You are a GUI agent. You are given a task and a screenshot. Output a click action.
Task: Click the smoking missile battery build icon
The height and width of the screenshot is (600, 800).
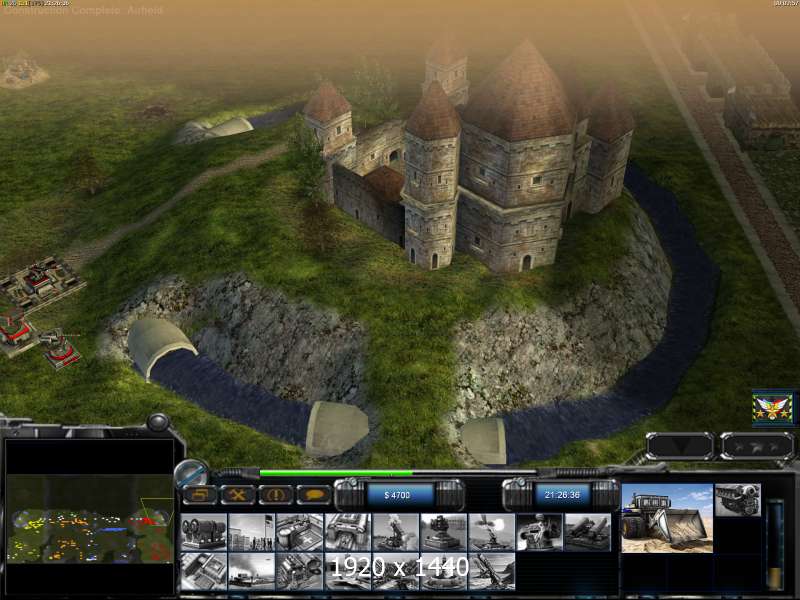(395, 532)
